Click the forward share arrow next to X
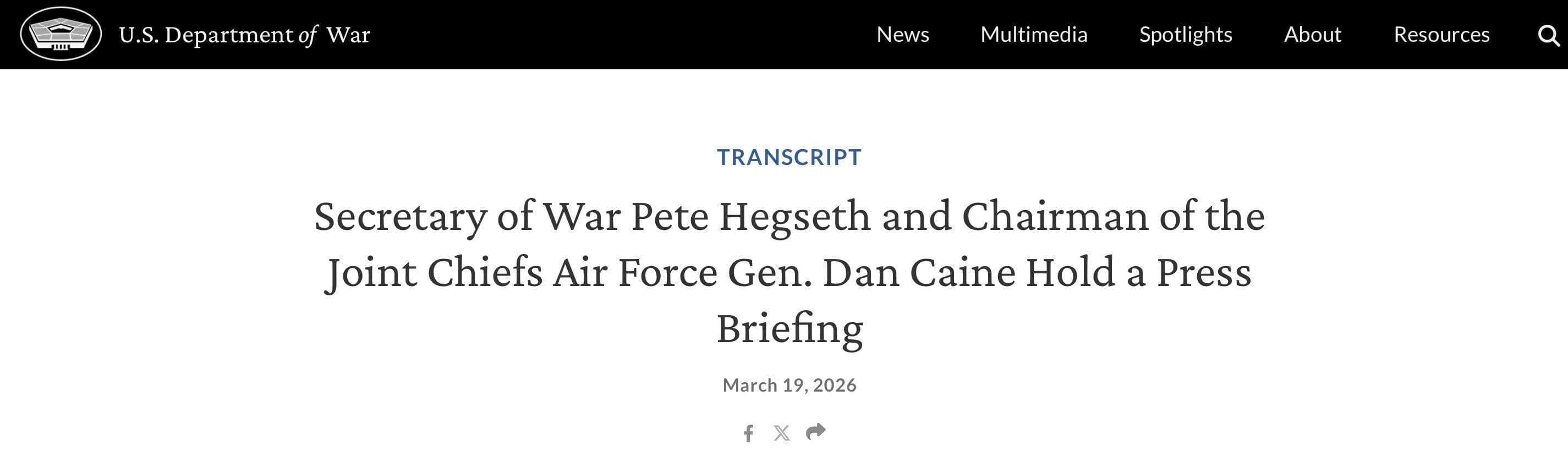Screen dimensions: 1568x473 pyautogui.click(x=816, y=432)
